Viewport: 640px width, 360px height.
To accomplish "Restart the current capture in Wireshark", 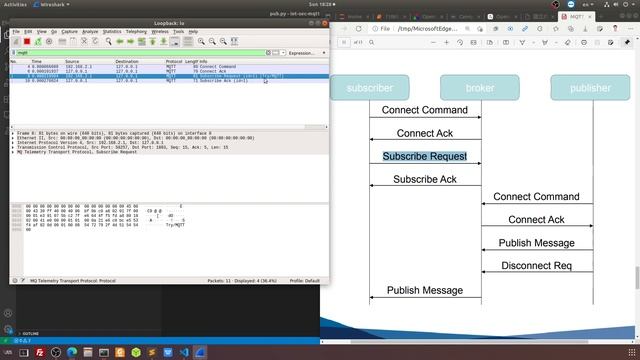I will [x=38, y=41].
